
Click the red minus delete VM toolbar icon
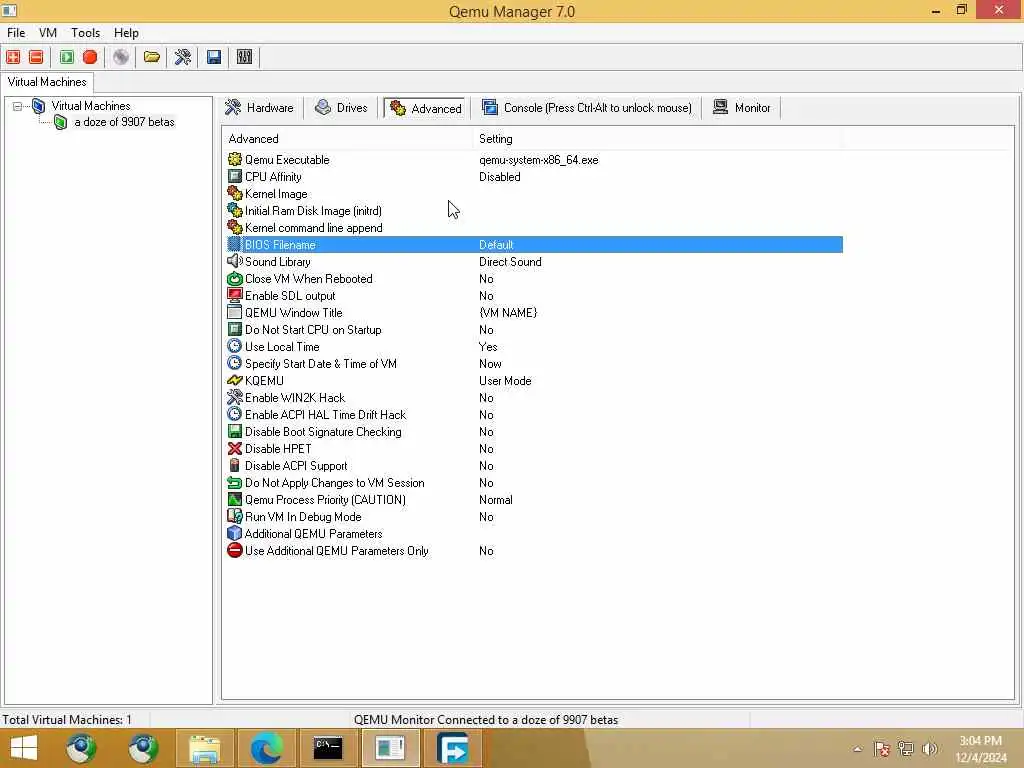tap(36, 57)
